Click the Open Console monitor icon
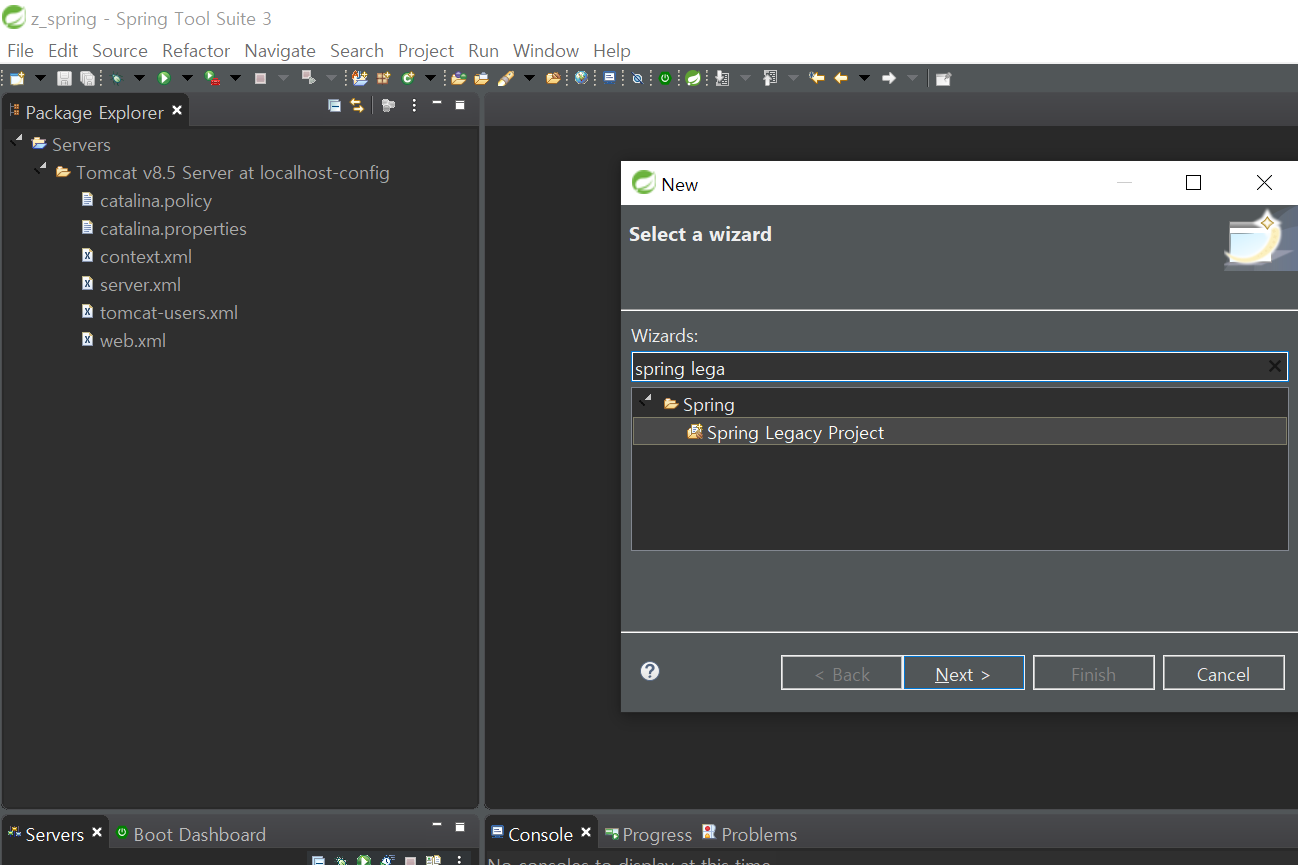The height and width of the screenshot is (865, 1298). 609,78
